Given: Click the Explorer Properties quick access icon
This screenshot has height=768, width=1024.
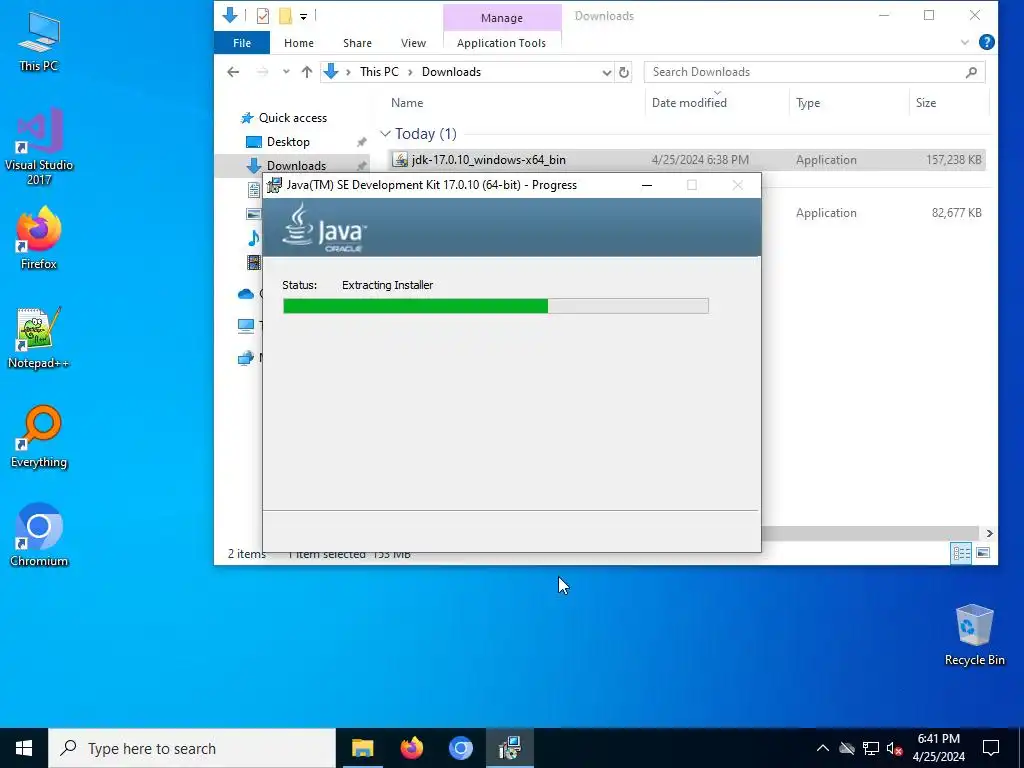Looking at the screenshot, I should point(263,16).
